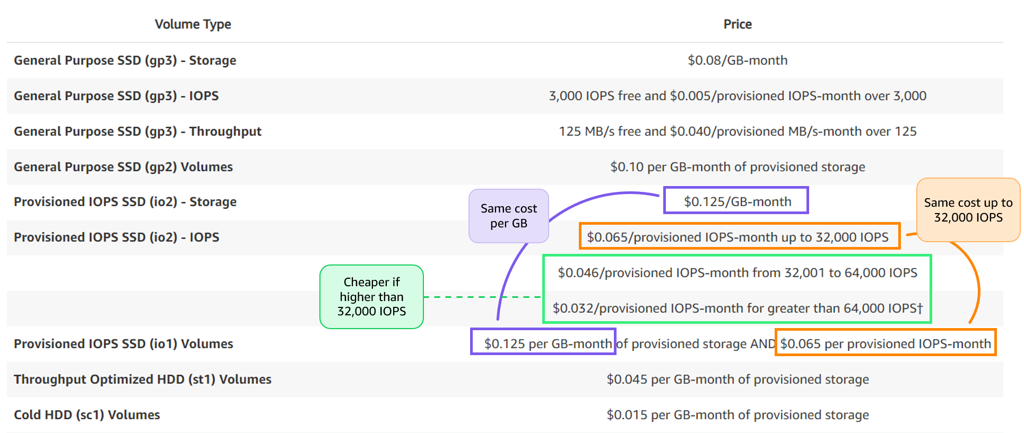Select Throughput Optimized HDD (st1) Volumes label
Screen dimensions: 1024x433
click(143, 379)
